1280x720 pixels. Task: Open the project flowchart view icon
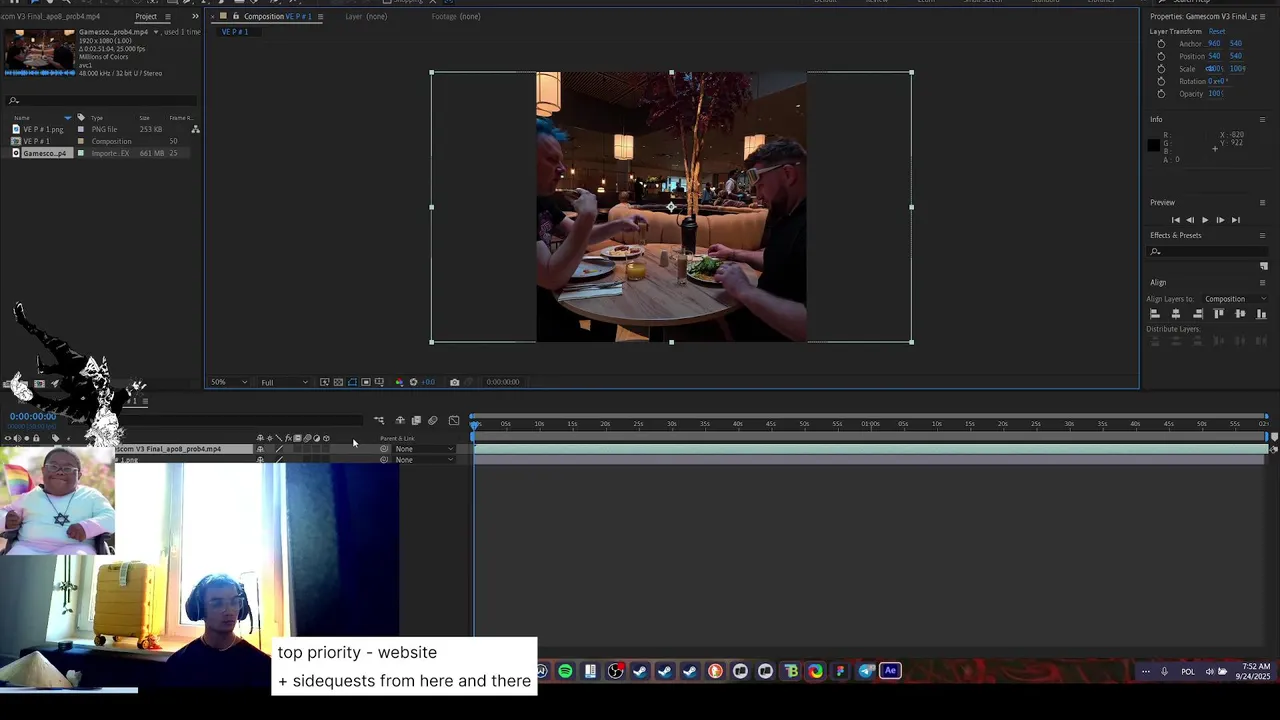pyautogui.click(x=195, y=129)
